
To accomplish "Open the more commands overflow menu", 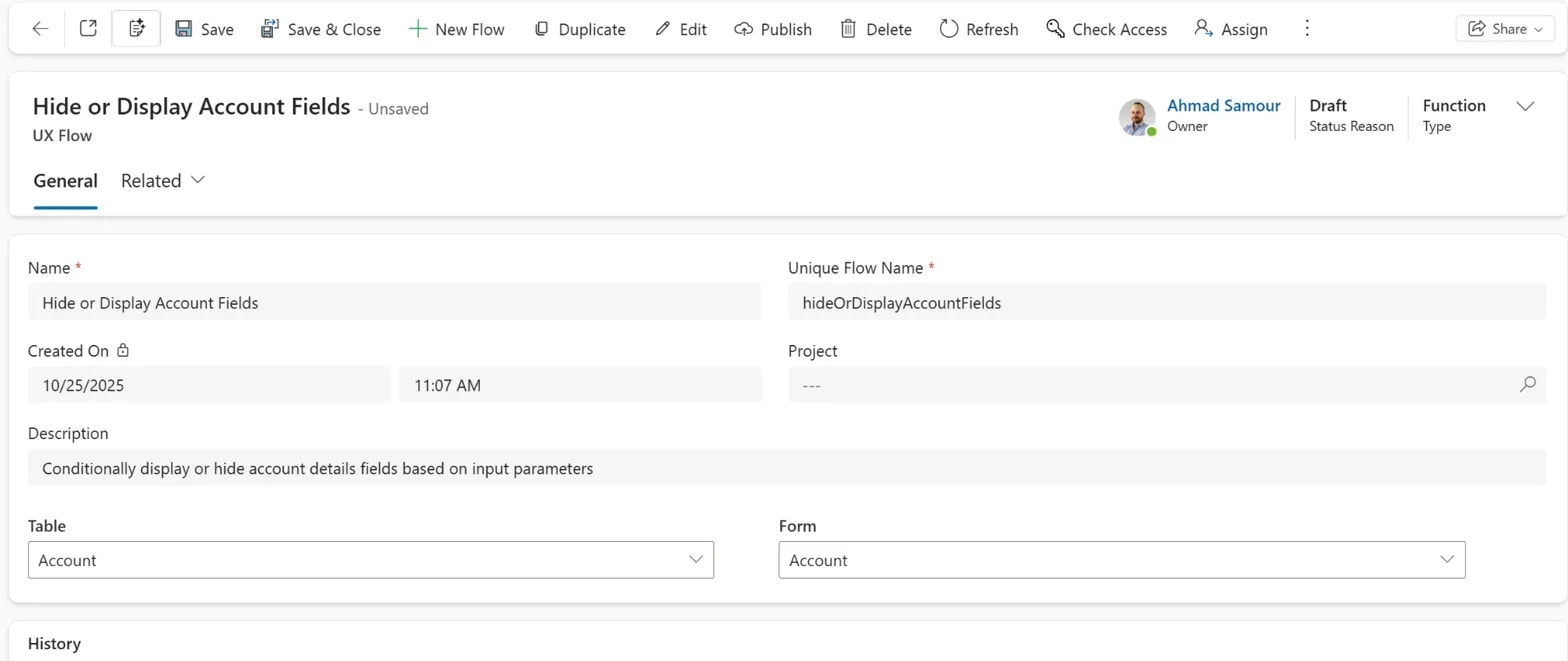I will (1307, 29).
